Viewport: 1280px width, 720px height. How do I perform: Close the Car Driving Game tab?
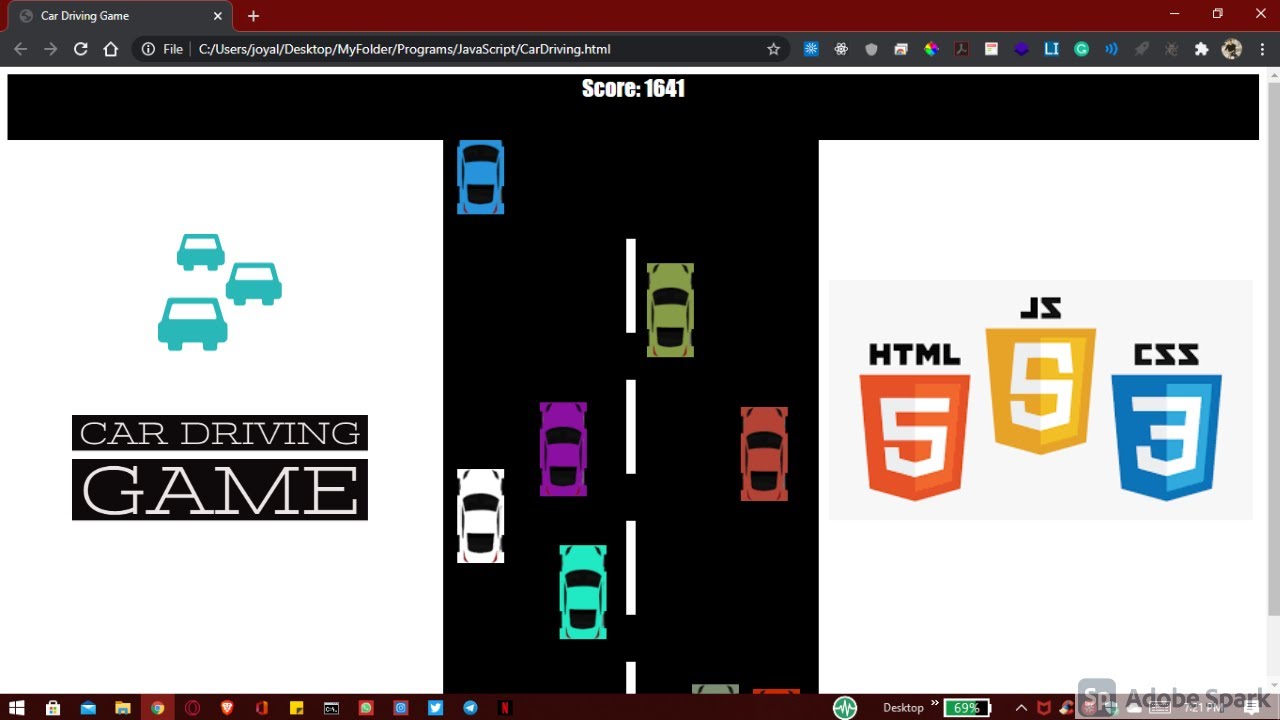tap(217, 16)
